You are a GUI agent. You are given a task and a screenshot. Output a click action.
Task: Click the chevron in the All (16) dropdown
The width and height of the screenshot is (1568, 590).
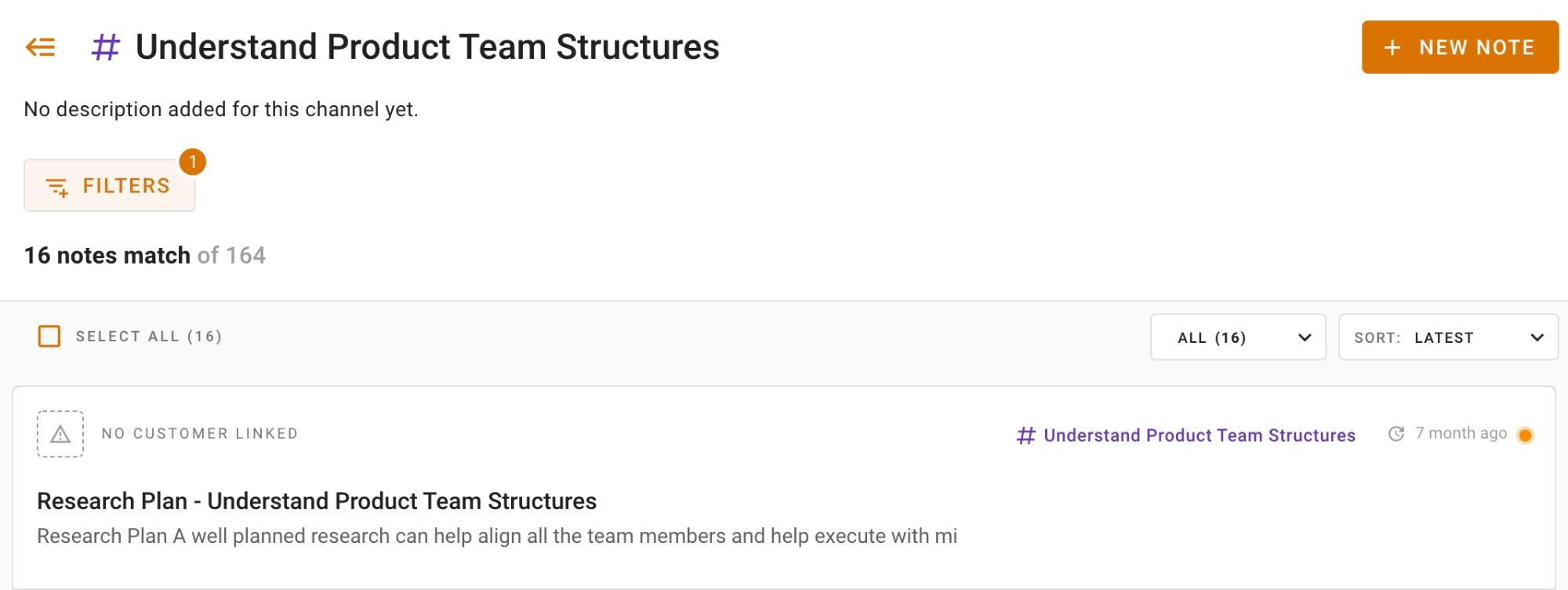pos(1305,337)
